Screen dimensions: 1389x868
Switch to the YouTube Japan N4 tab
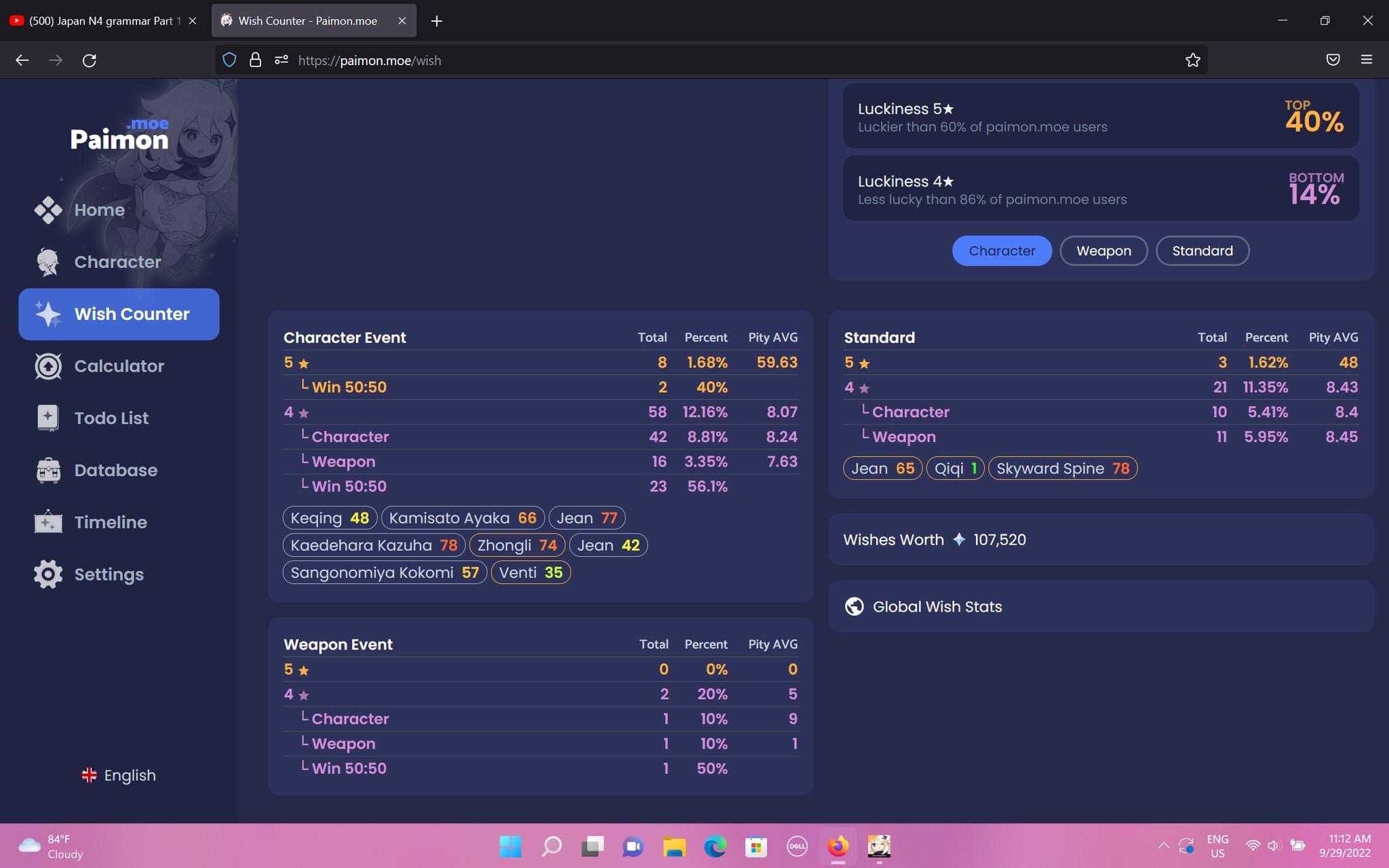[x=102, y=21]
